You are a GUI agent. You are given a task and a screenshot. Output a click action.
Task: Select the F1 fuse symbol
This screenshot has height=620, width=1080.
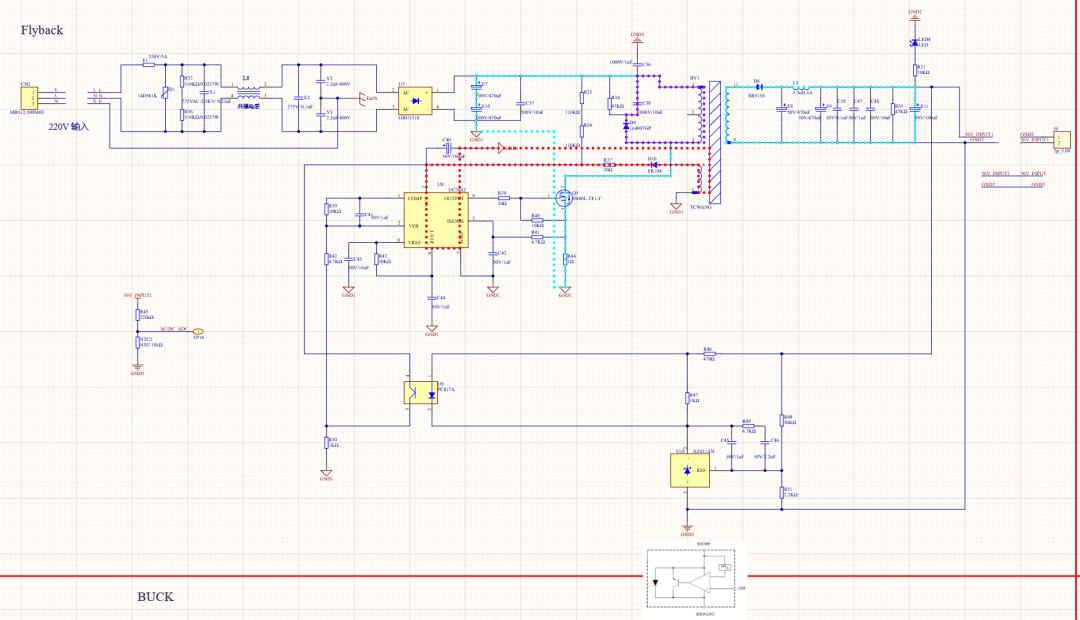148,65
